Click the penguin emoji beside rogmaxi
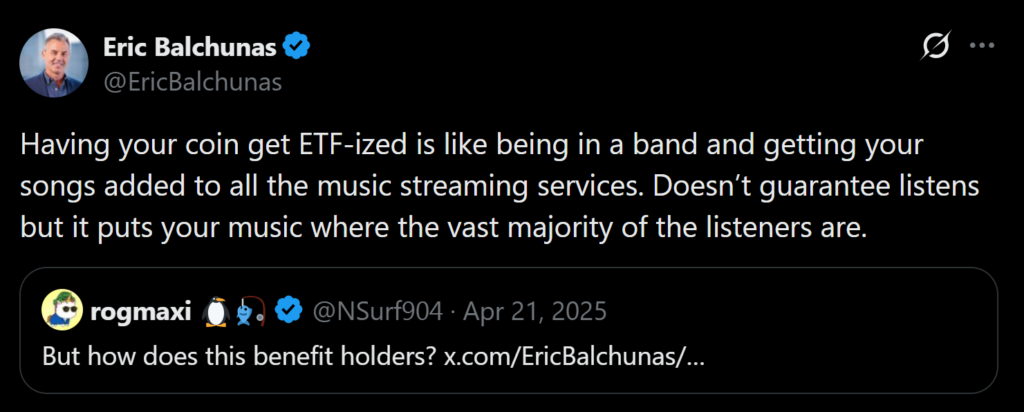This screenshot has width=1024, height=412. [214, 312]
